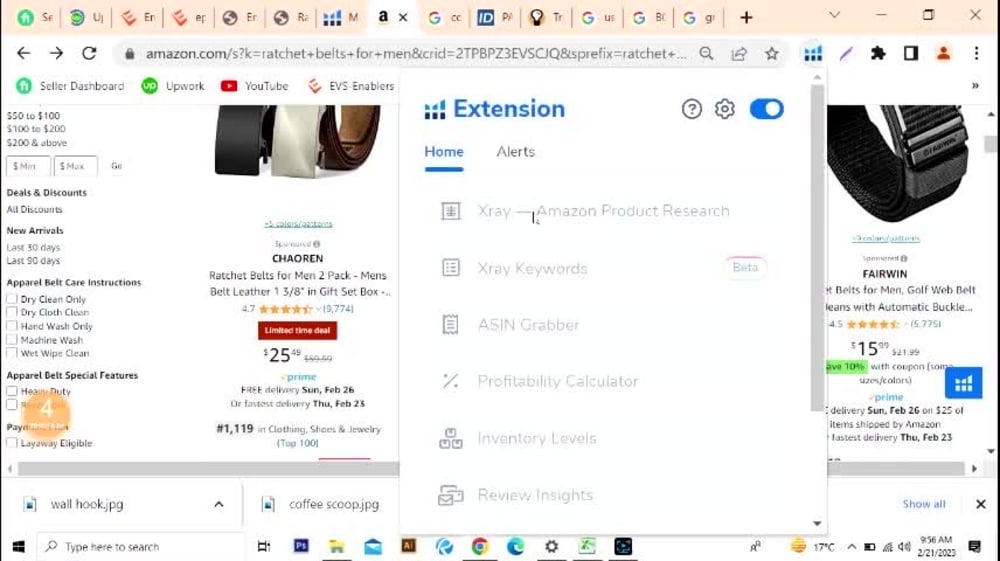Switch to the Alerts tab
Image resolution: width=1000 pixels, height=561 pixels.
point(515,152)
